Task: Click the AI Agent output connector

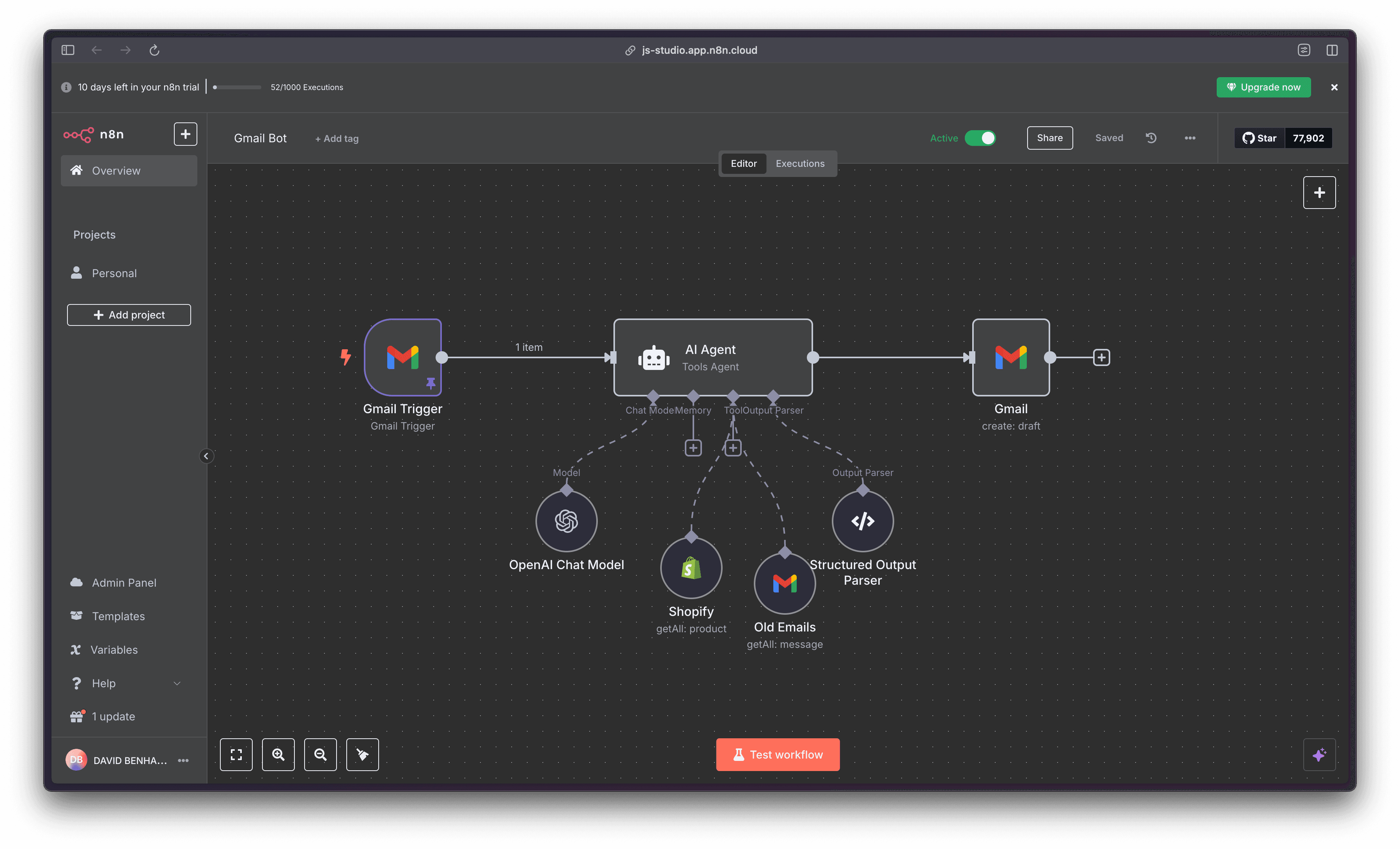Action: tap(813, 357)
